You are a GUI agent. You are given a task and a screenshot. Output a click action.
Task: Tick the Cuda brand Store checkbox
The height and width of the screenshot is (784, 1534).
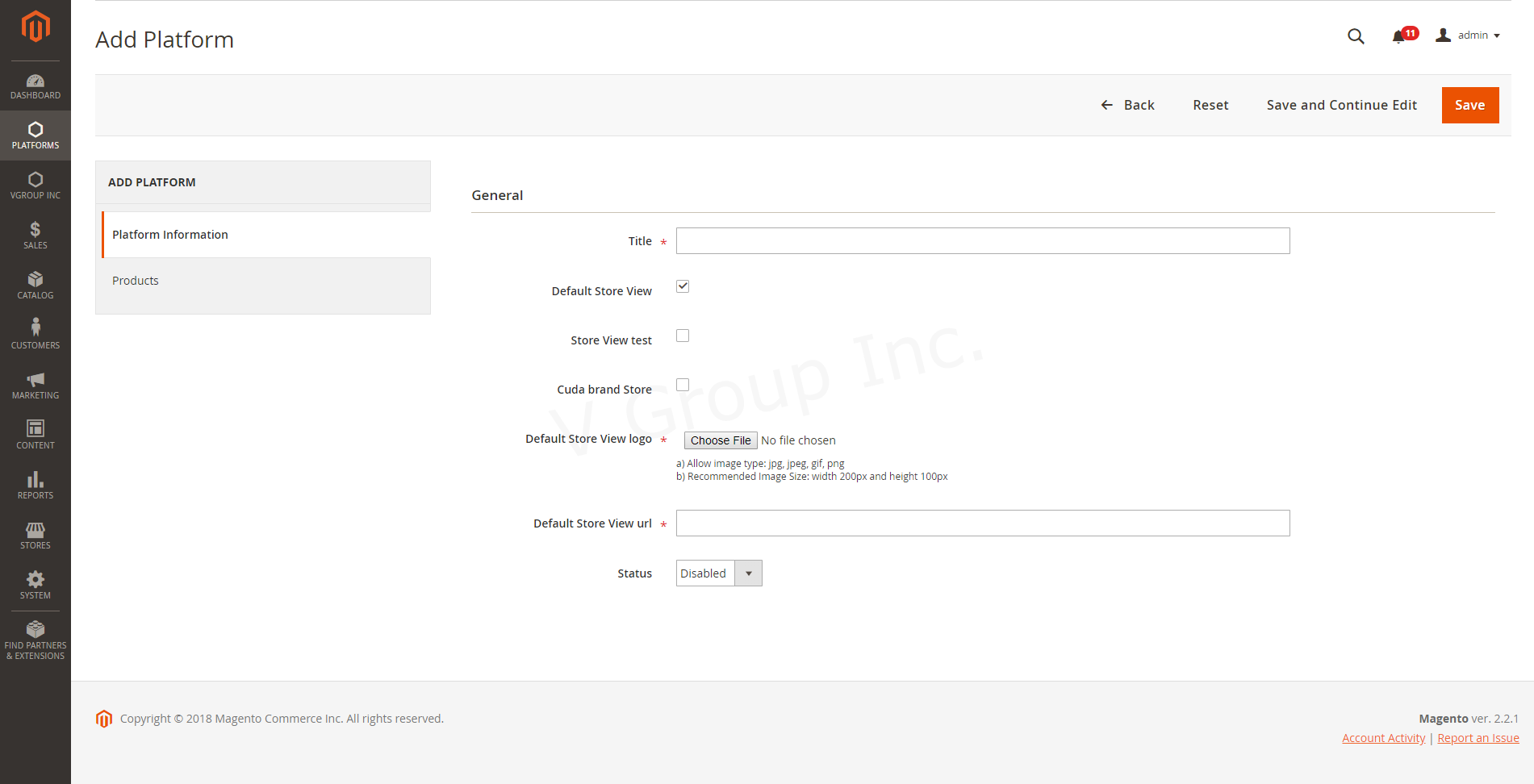[683, 385]
